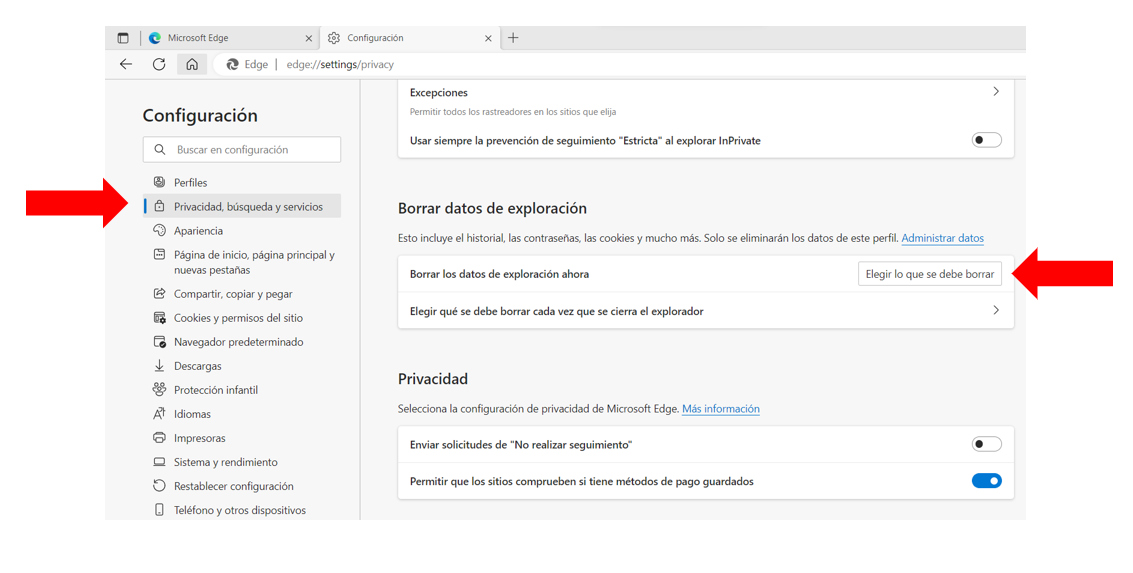Toggle strict tracking prevention for InPrivate

click(986, 140)
